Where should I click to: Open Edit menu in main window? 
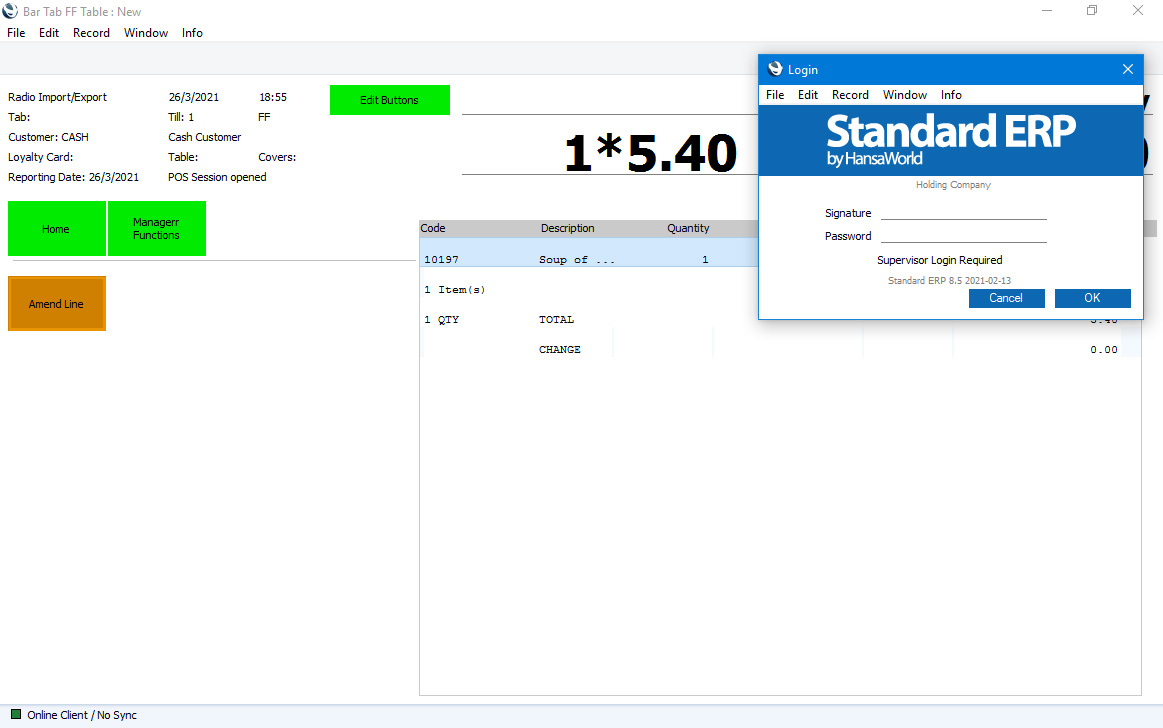pos(49,33)
